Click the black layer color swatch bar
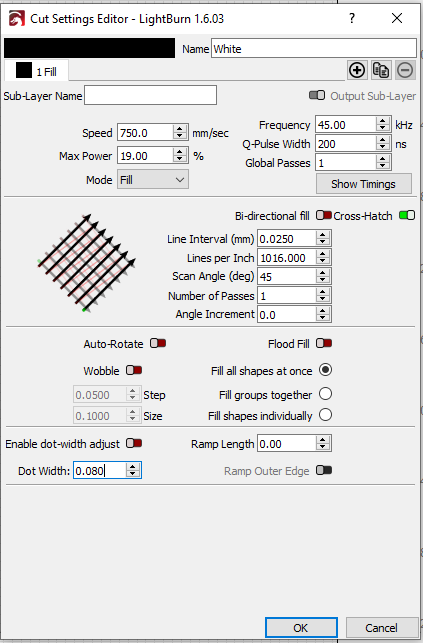423x643 pixels. [x=89, y=48]
